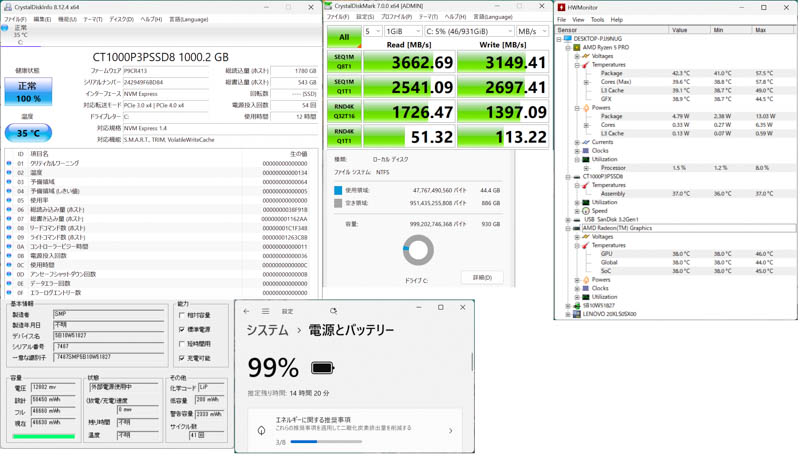Open the unit dropdown showing MB/s
Screen dimensions: 800x459
[532, 31]
